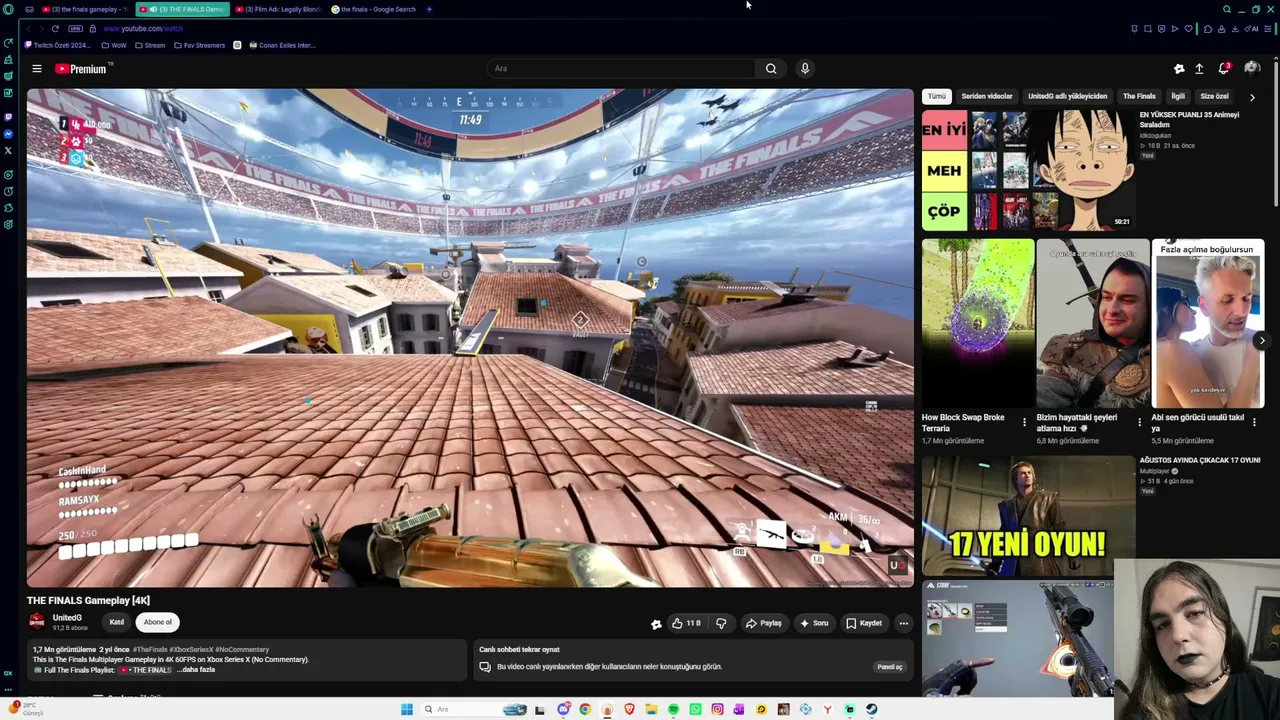The width and height of the screenshot is (1280, 720).
Task: Switch to 'Film Adı: Legally Blonde' tab
Action: coord(278,9)
